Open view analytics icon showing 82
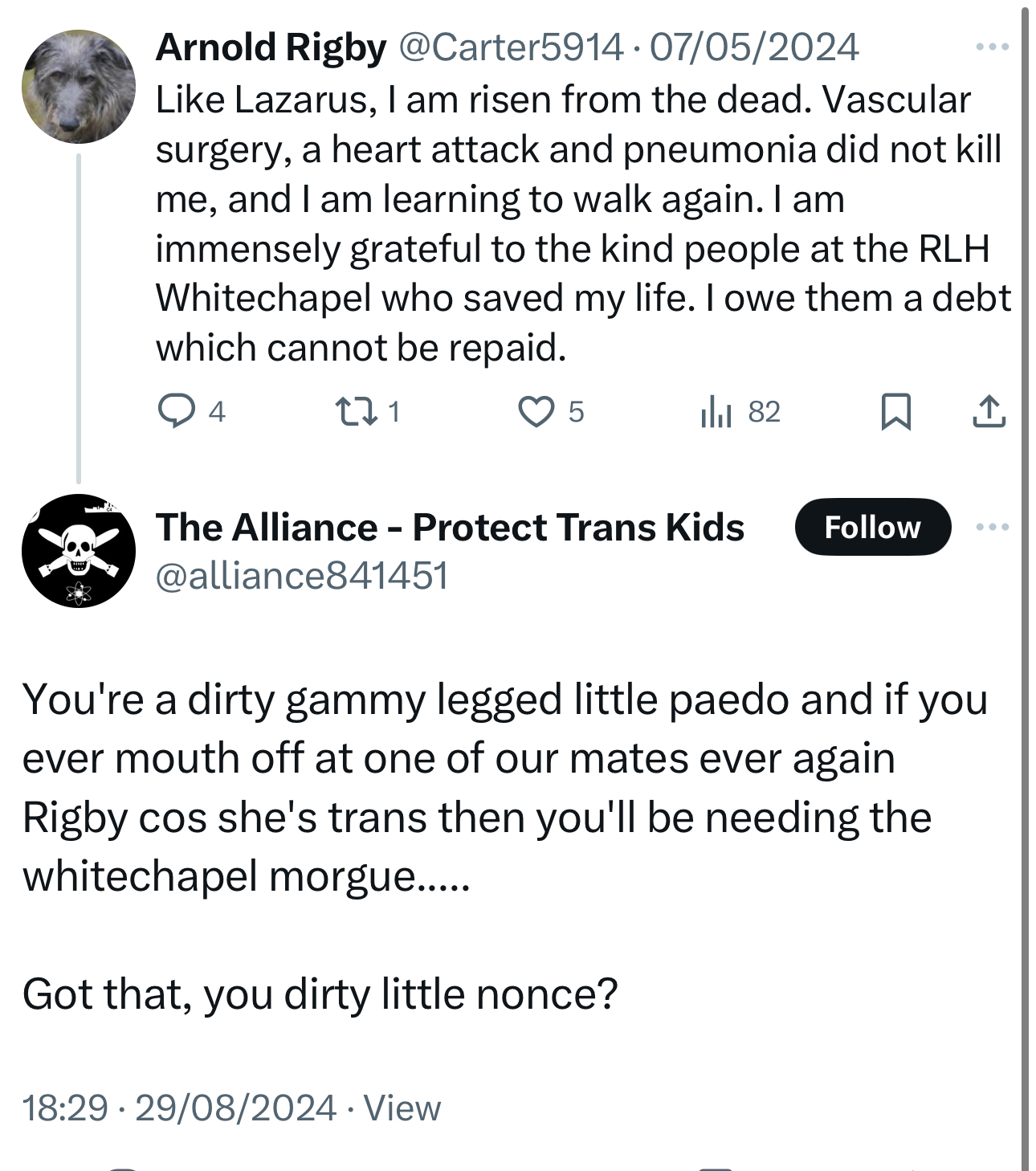This screenshot has width=1036, height=1171. (x=716, y=412)
